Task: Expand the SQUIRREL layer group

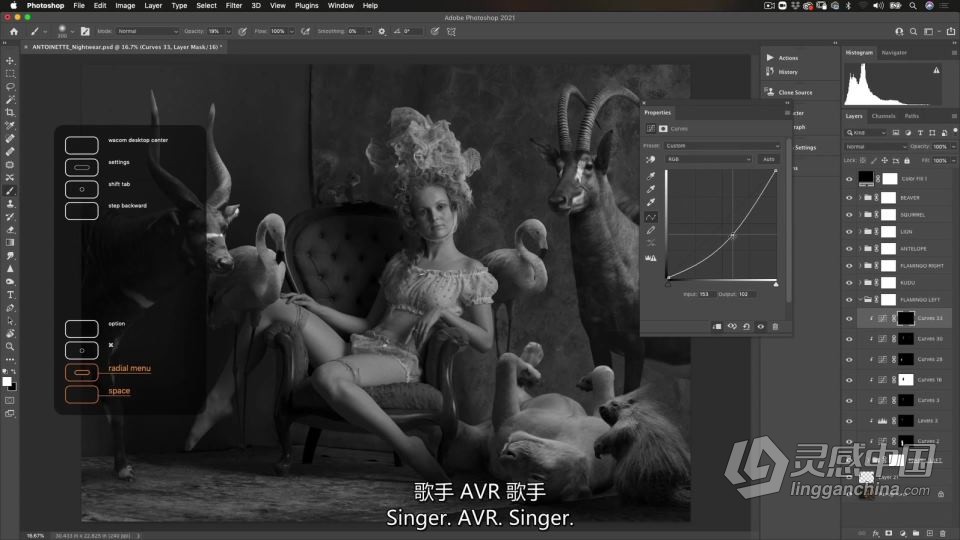Action: click(860, 215)
